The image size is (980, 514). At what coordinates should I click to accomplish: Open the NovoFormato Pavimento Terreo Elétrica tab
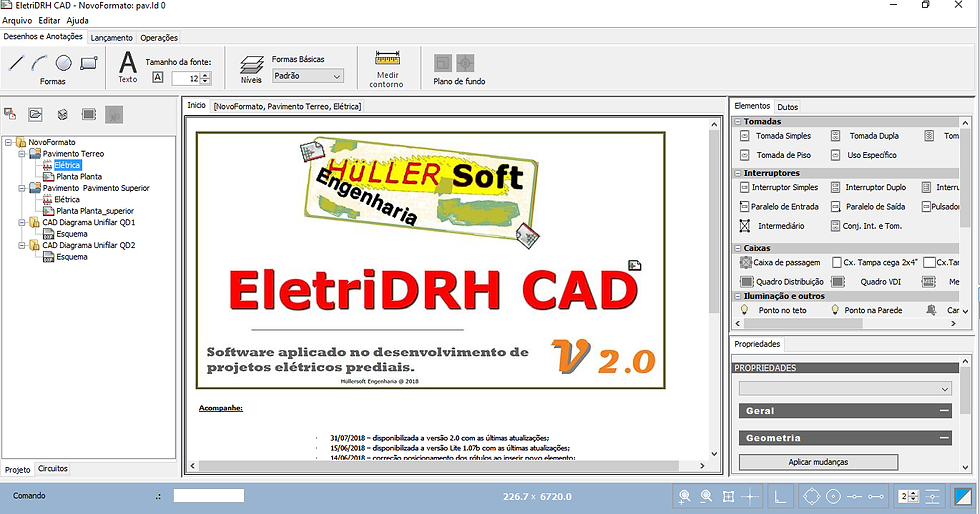coord(287,106)
